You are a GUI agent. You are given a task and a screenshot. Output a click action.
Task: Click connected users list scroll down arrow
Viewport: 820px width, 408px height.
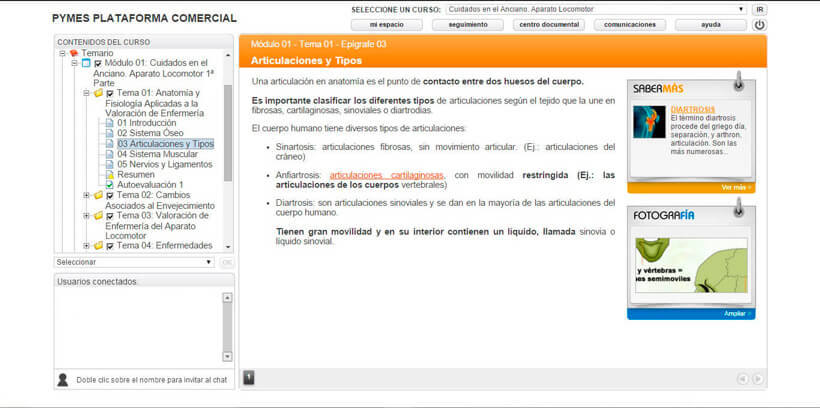(227, 356)
